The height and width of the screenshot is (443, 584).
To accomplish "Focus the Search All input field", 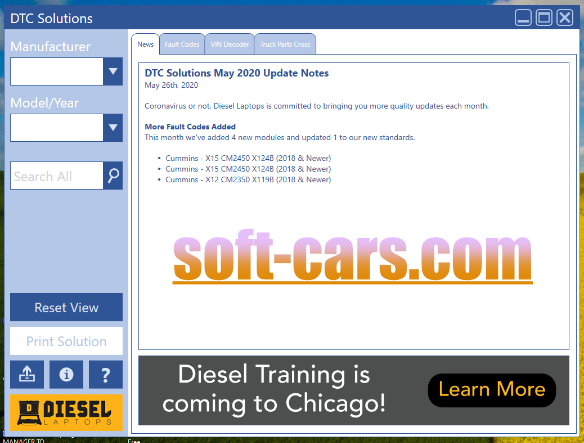I will pos(57,175).
